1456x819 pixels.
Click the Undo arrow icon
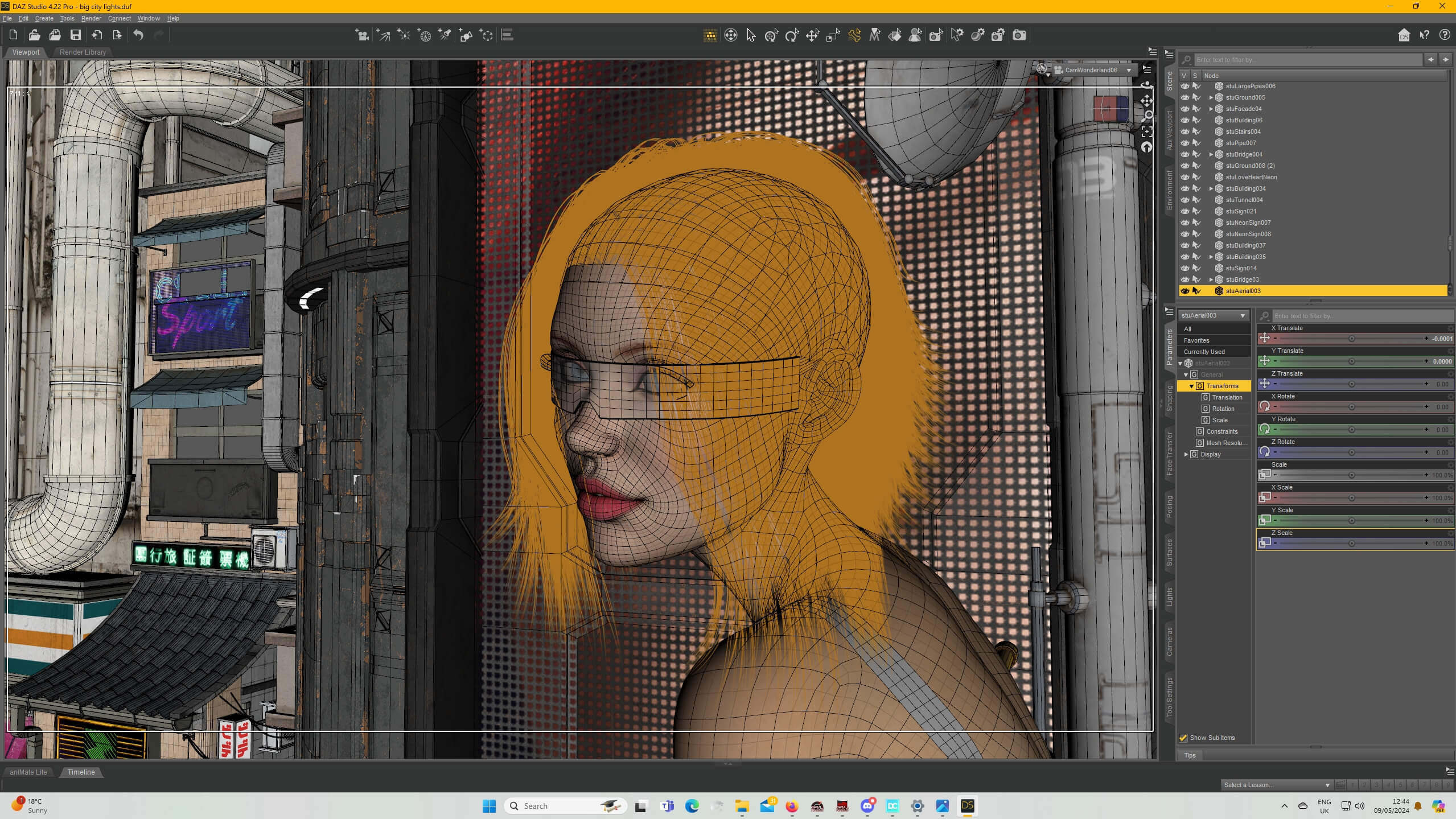click(138, 35)
